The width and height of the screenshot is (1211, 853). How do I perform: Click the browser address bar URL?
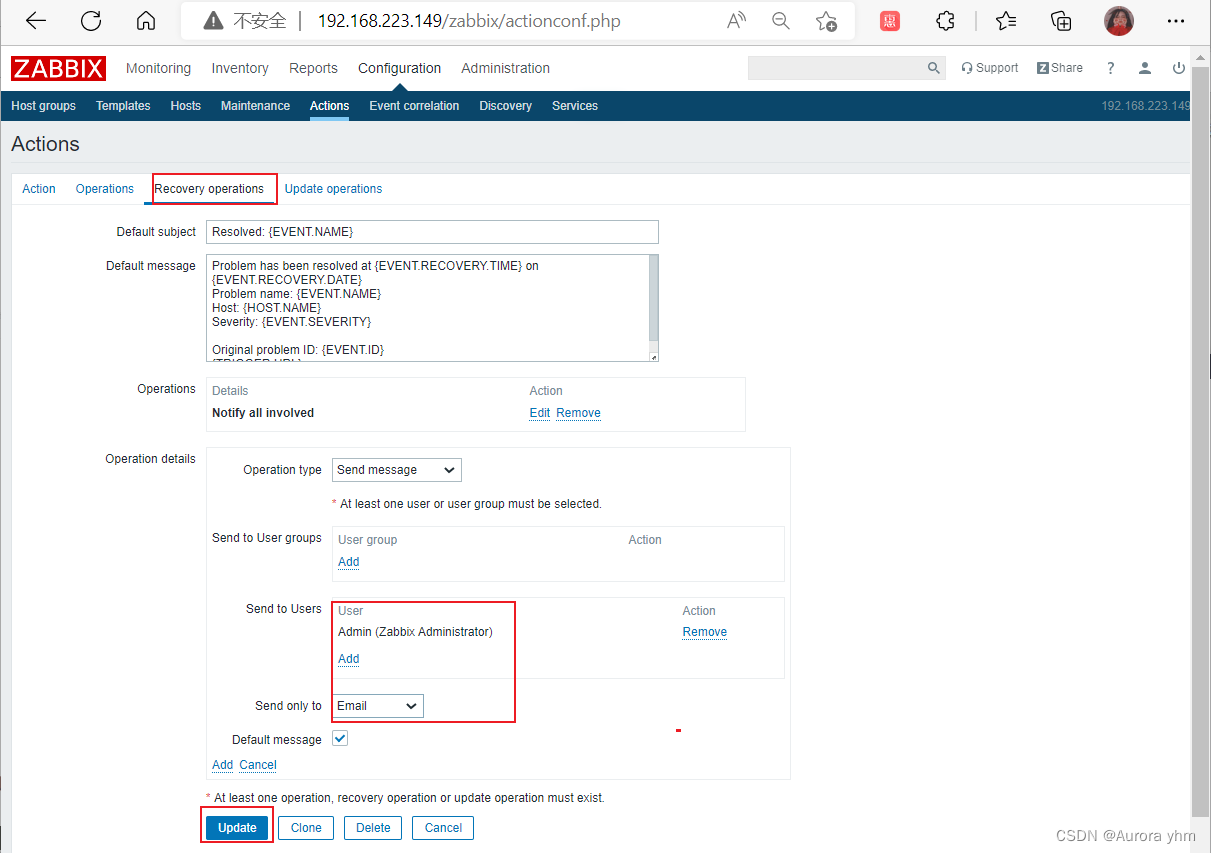[x=469, y=21]
